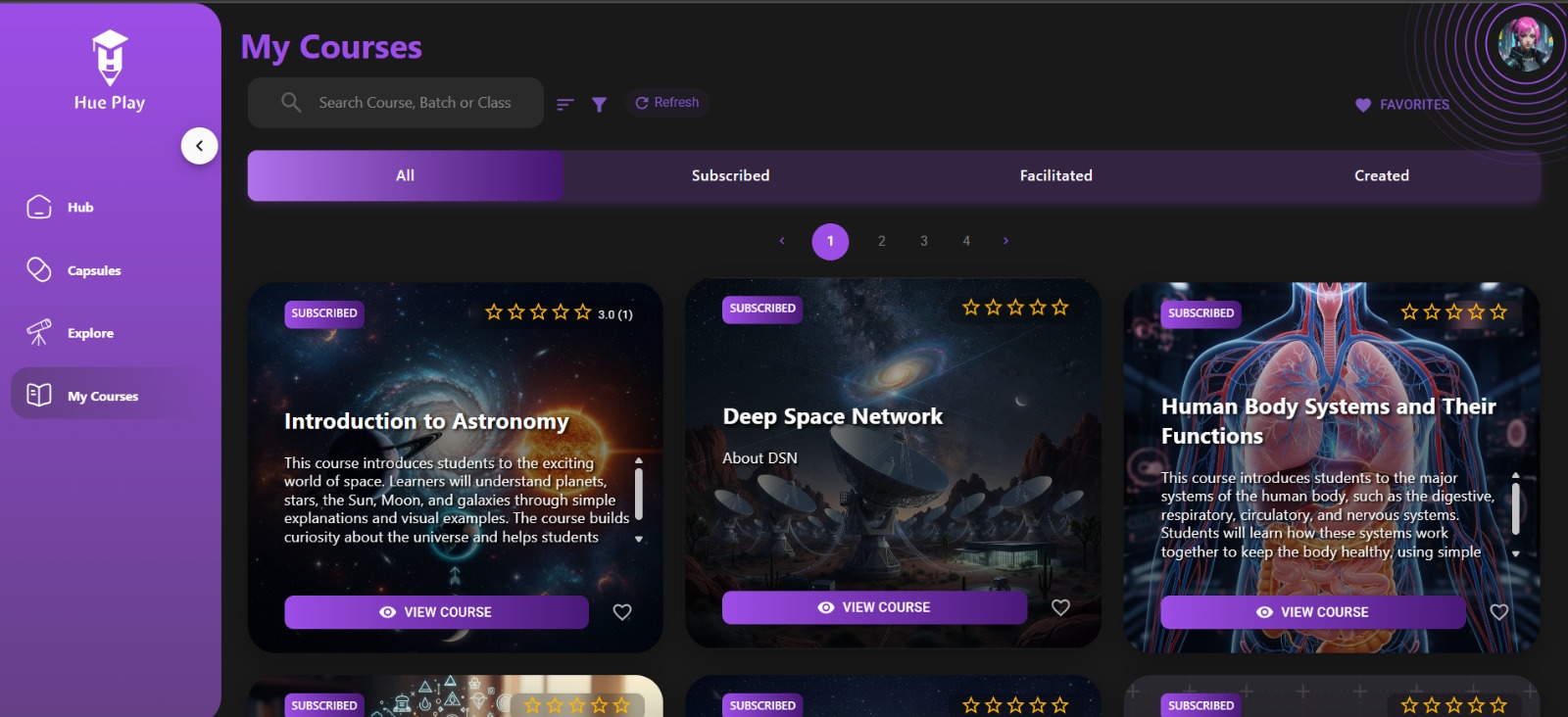The height and width of the screenshot is (717, 1568).
Task: Open the Explore sidebar item
Action: coord(110,333)
